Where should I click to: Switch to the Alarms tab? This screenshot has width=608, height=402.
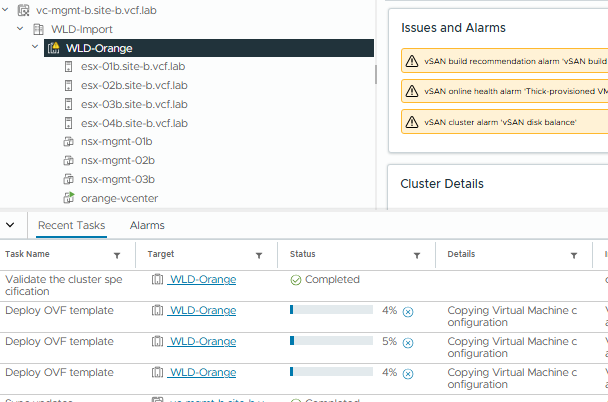[147, 226]
